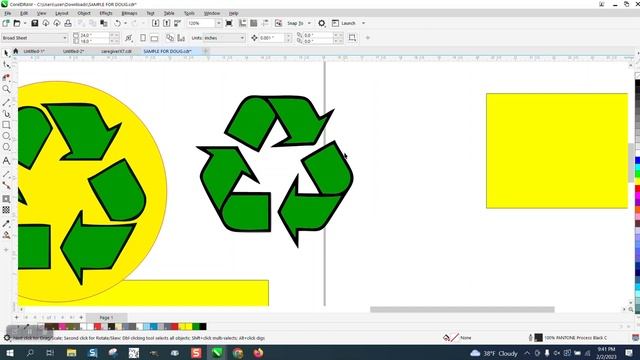Click the Open folder icon
This screenshot has height=360, width=640.
[x=17, y=23]
